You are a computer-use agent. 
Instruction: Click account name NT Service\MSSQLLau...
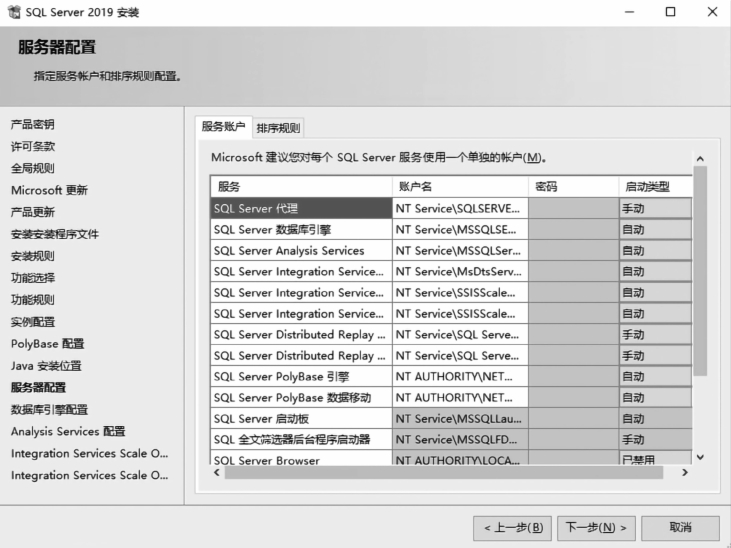point(460,418)
